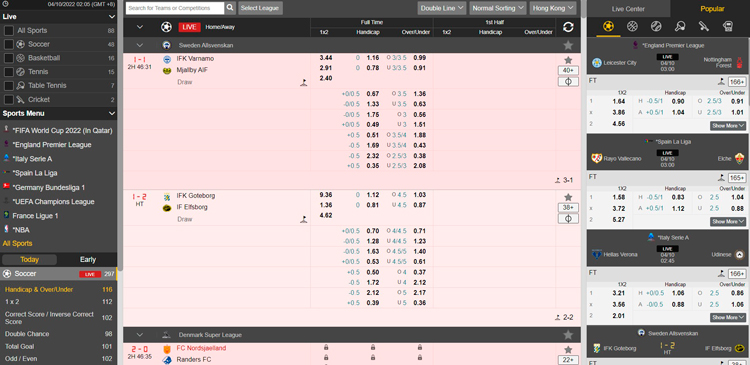The width and height of the screenshot is (750, 365).
Task: Click corner flag icon in Goteborg Draw row
Action: tap(303, 220)
